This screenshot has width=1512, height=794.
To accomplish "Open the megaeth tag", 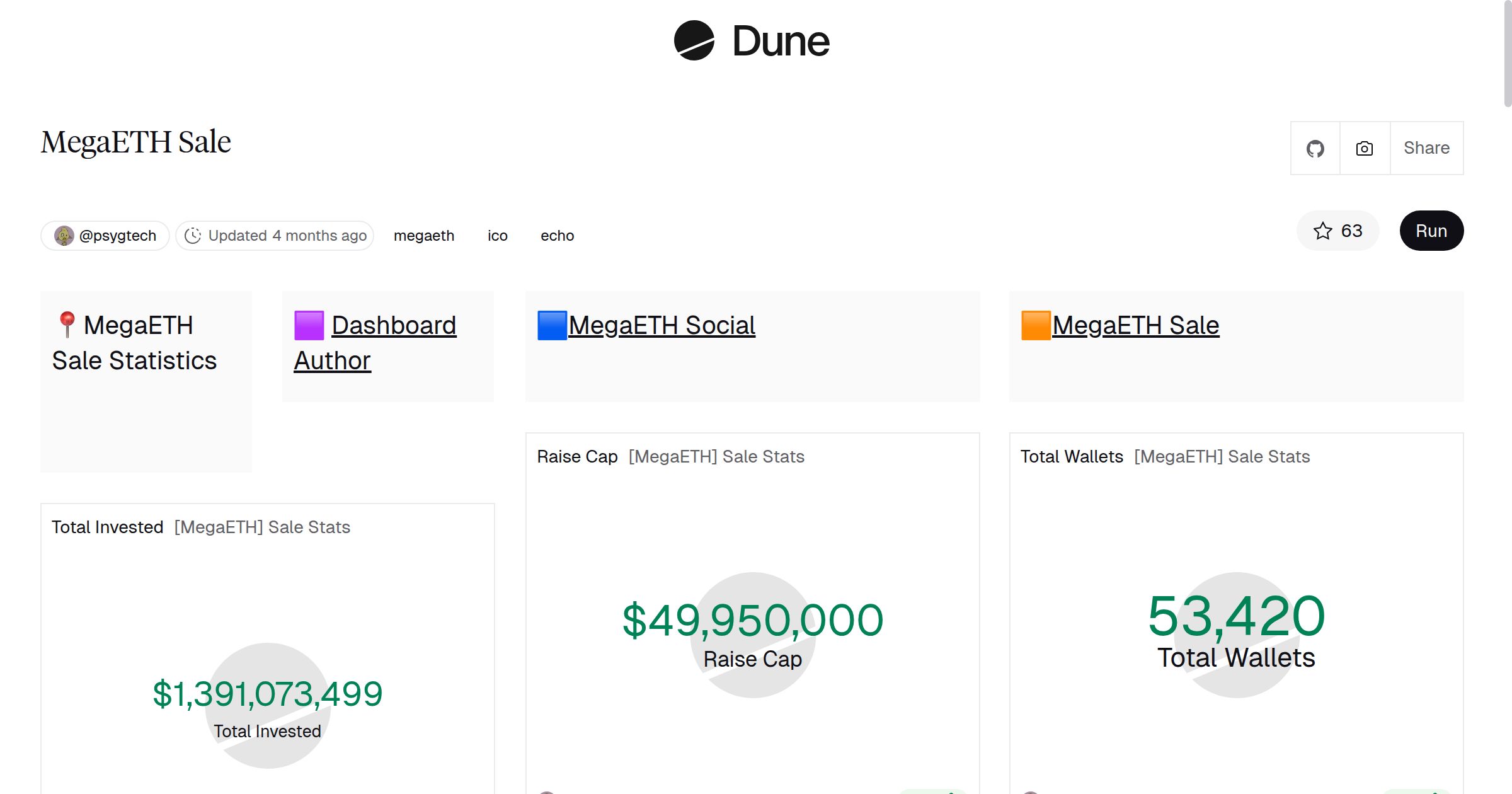I will (x=423, y=235).
